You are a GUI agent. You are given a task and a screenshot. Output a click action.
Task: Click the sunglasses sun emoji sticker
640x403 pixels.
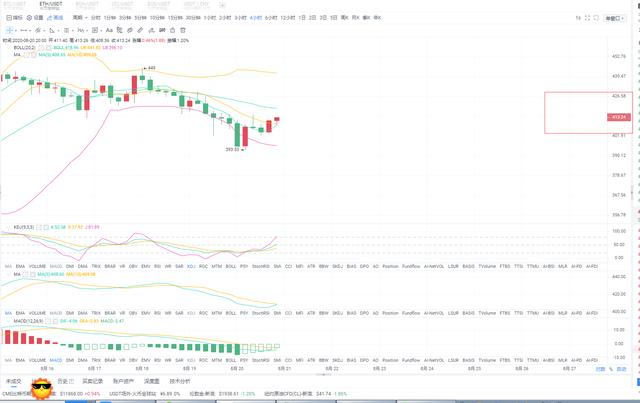42,388
